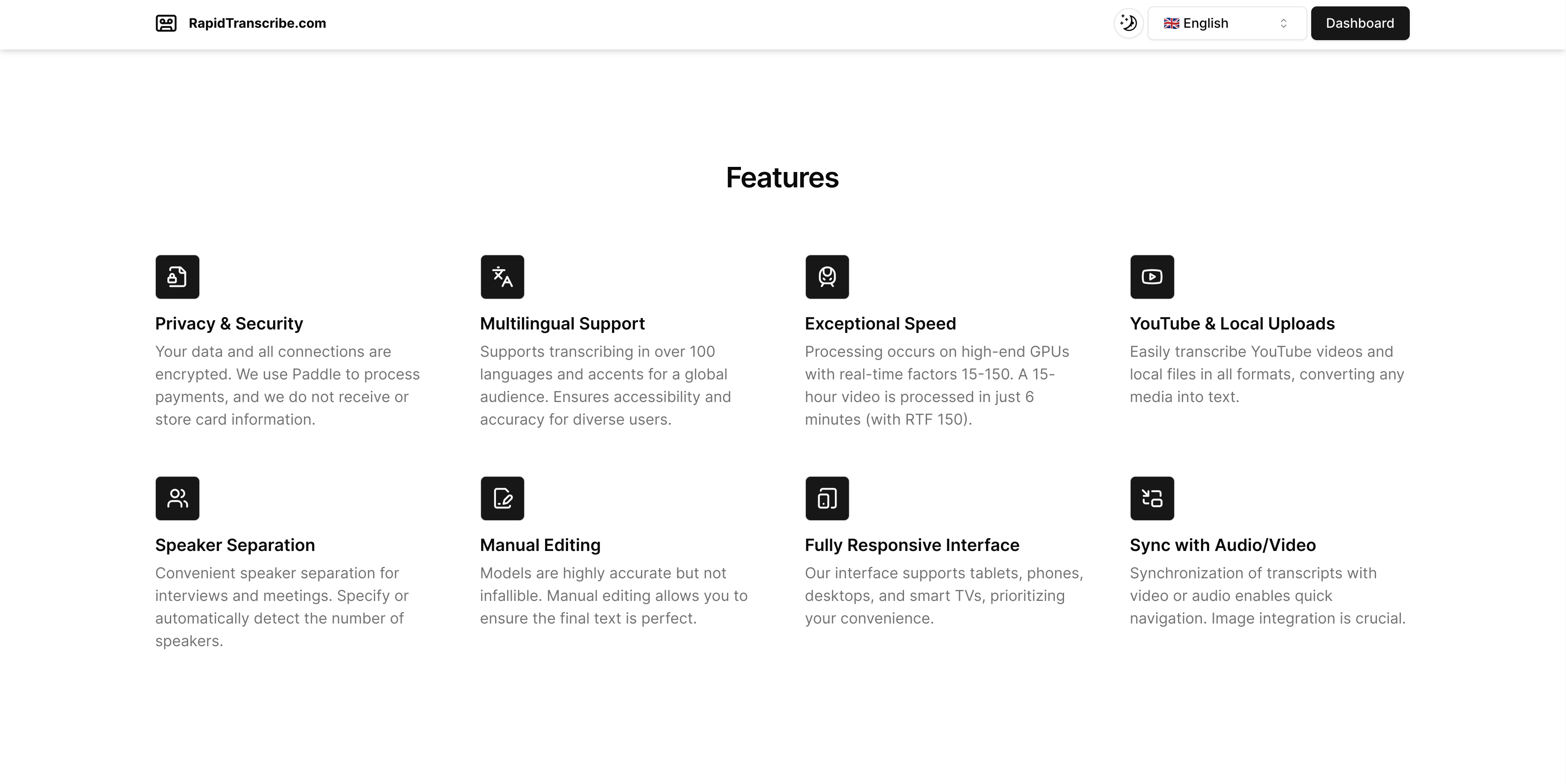Open the English language dropdown

point(1226,23)
